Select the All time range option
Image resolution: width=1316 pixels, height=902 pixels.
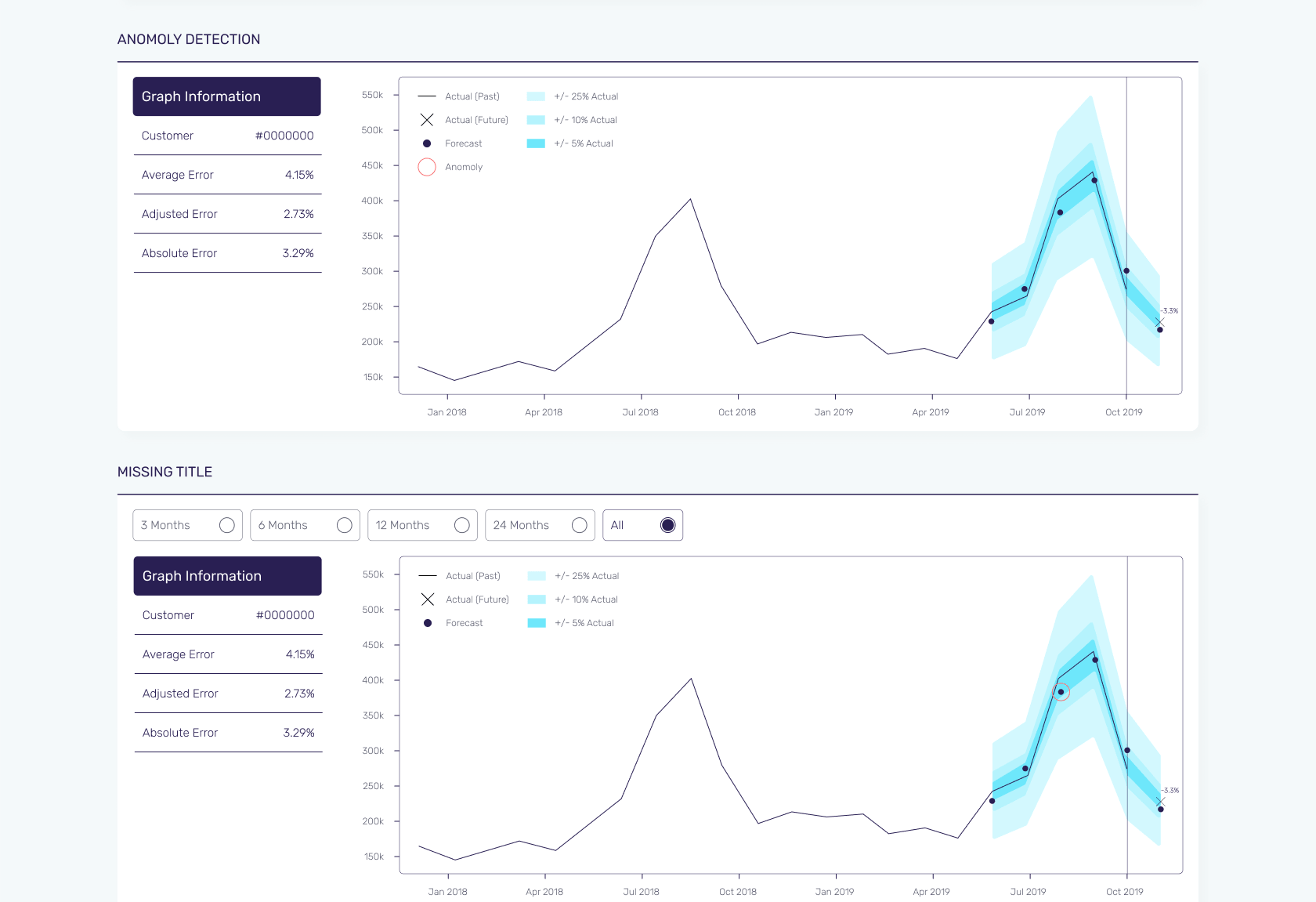(642, 525)
